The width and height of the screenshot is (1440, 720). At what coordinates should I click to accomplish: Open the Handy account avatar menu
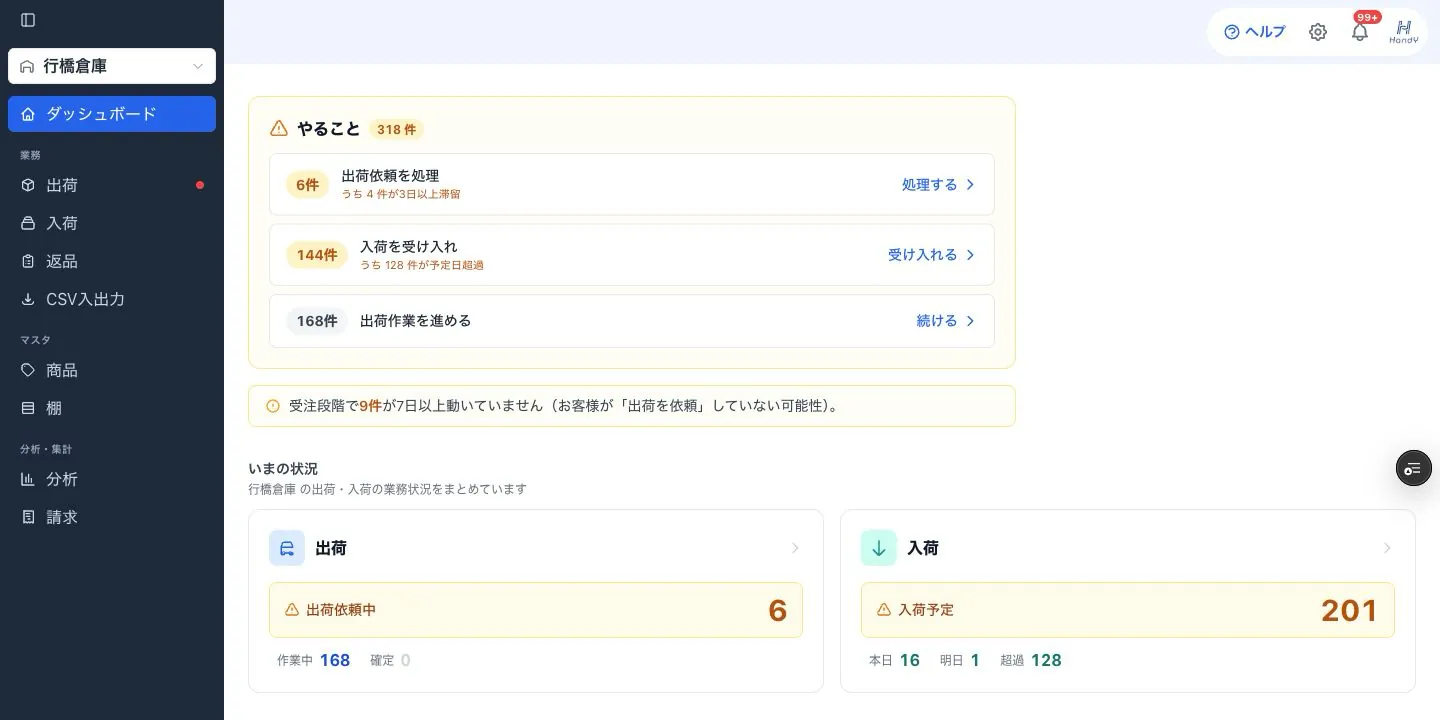coord(1403,32)
